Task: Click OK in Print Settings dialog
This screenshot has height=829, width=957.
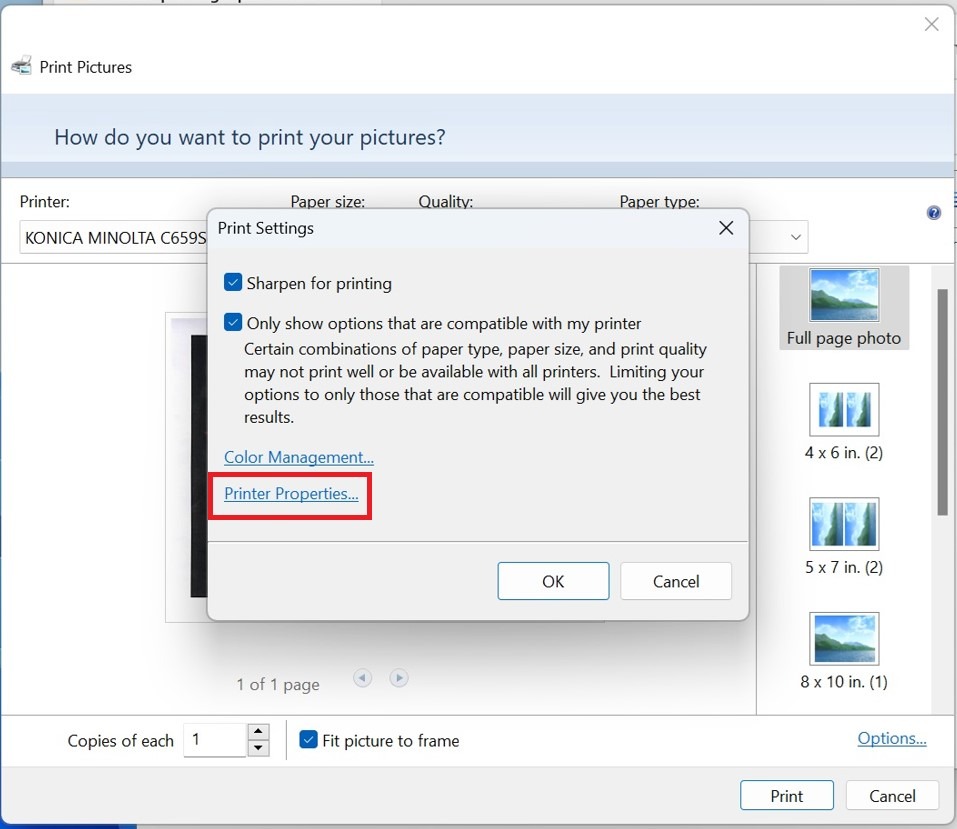Action: 553,581
